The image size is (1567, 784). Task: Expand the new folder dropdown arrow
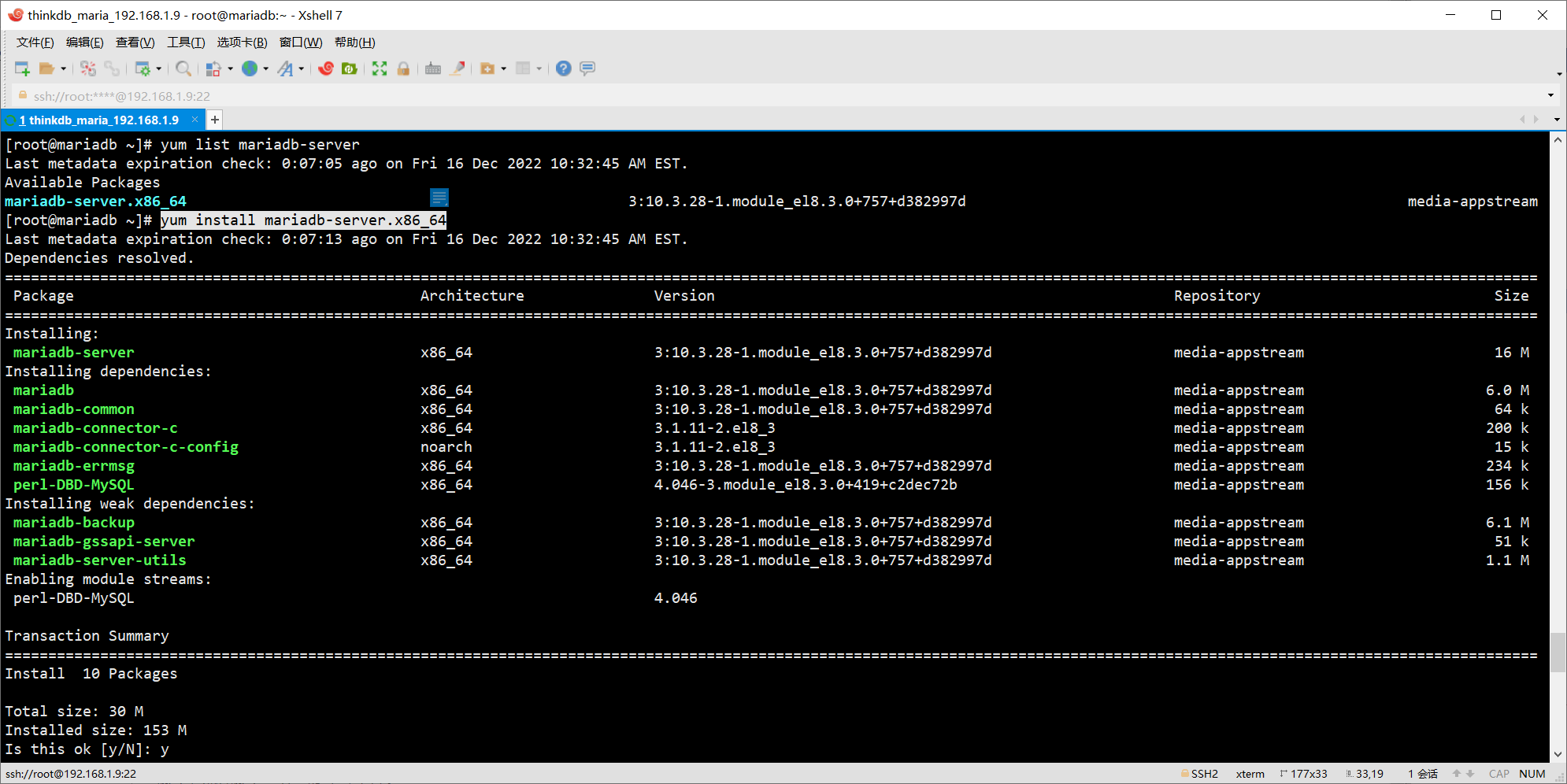click(504, 68)
